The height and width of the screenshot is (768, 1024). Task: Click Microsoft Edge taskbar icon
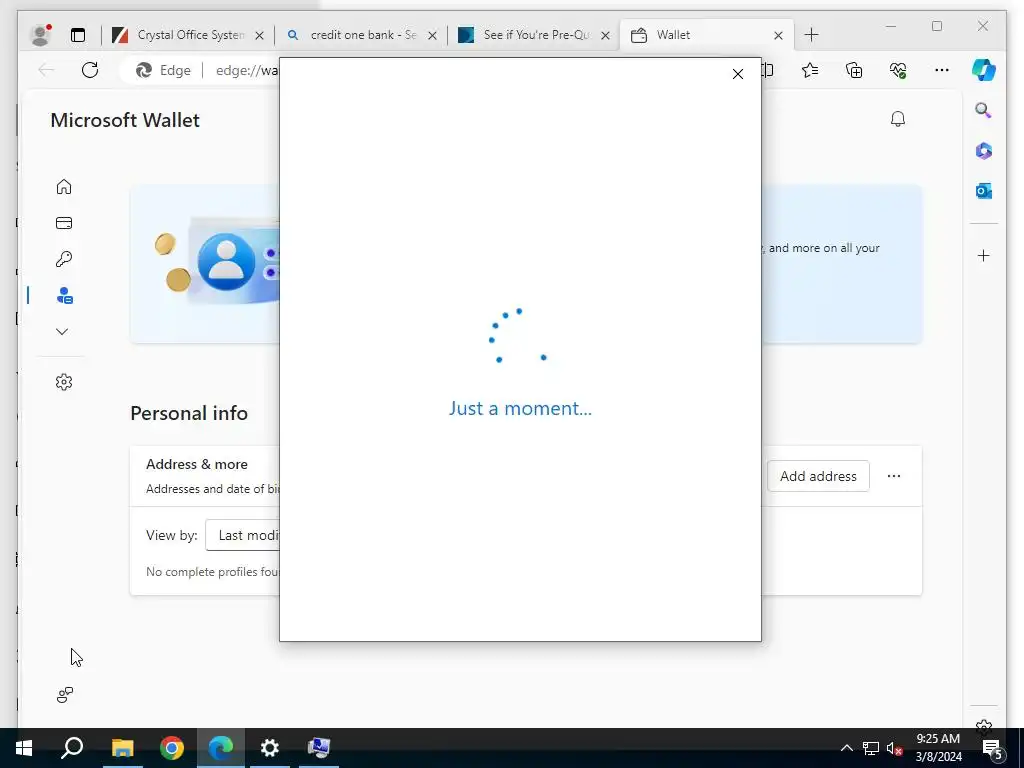coord(221,748)
